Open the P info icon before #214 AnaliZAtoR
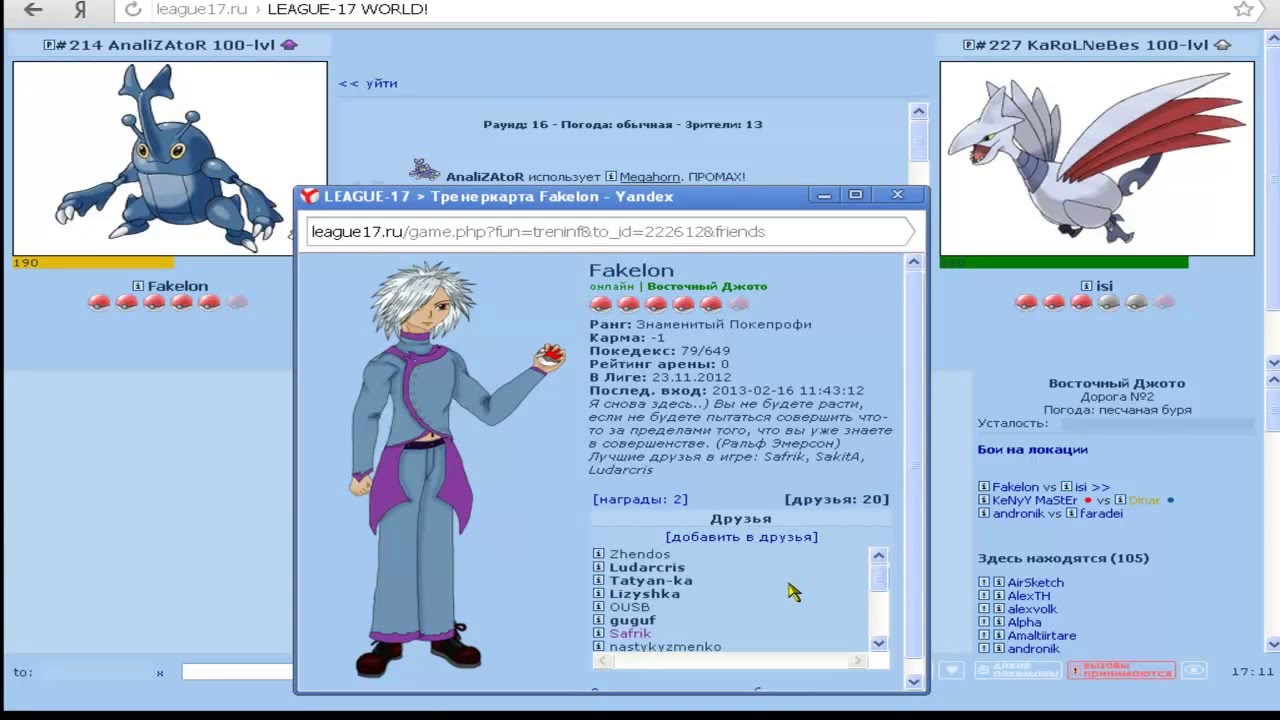Viewport: 1280px width, 720px height. (x=49, y=45)
